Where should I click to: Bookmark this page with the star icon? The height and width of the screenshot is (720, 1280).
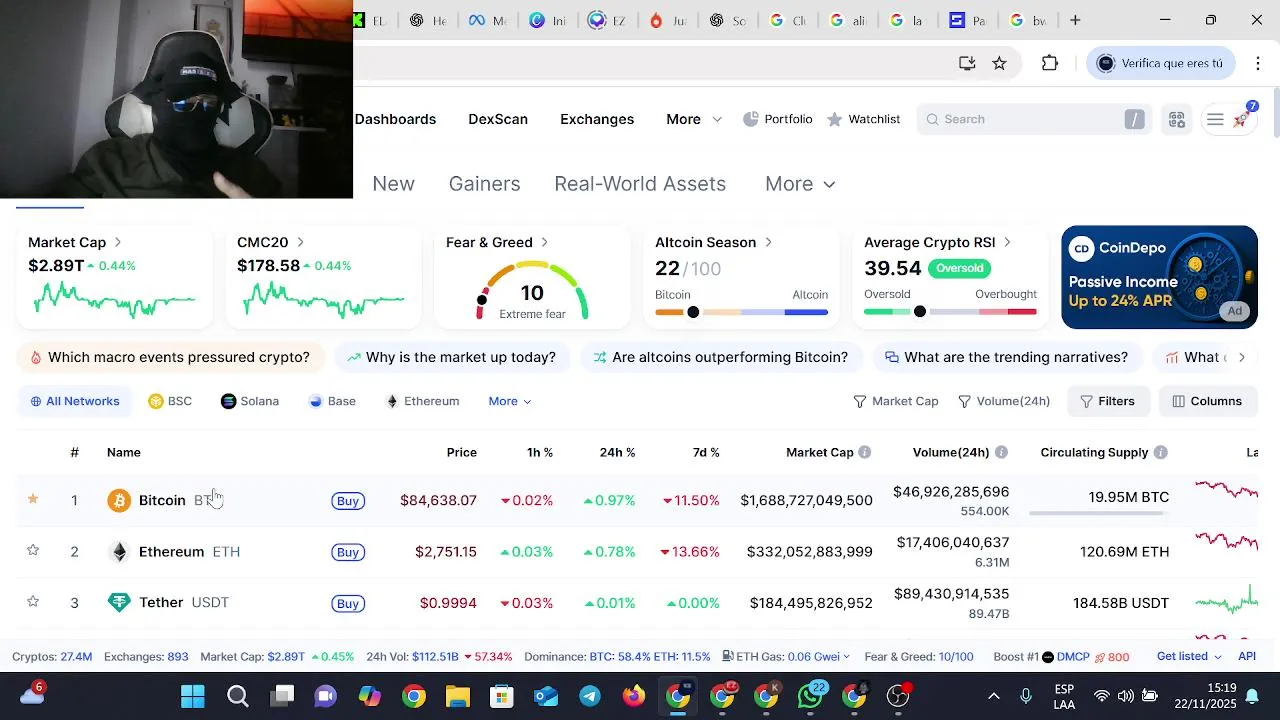[999, 63]
